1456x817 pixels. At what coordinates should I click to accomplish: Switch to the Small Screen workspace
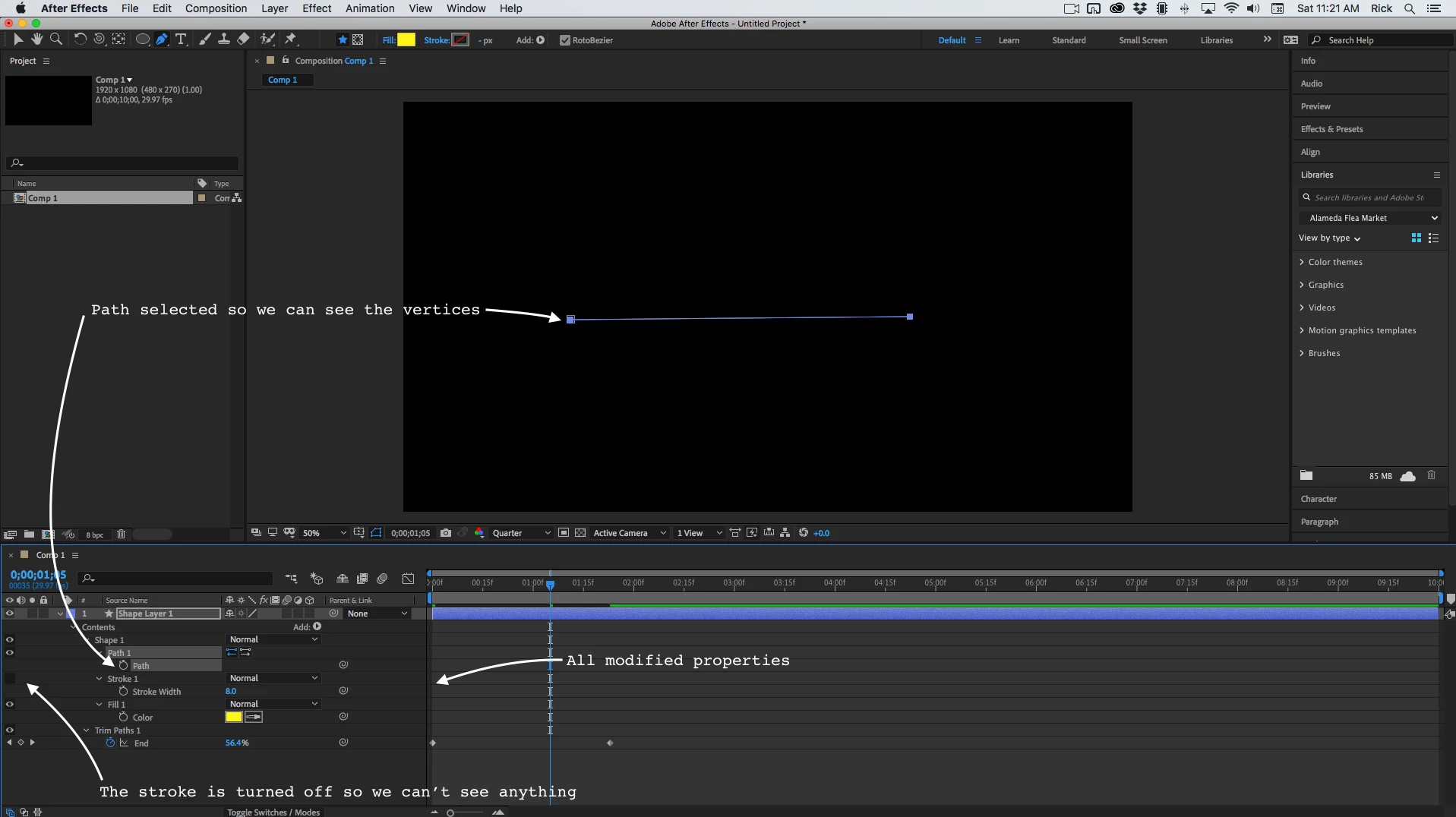pos(1142,40)
